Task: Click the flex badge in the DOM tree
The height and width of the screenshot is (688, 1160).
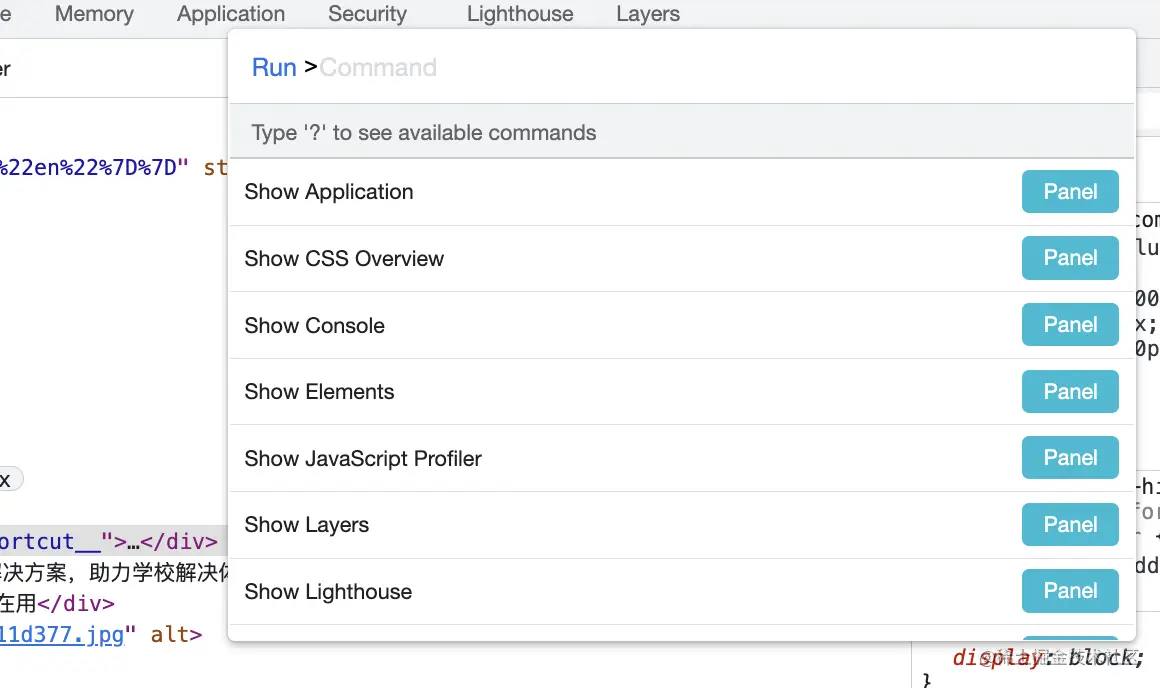Action: [8, 480]
